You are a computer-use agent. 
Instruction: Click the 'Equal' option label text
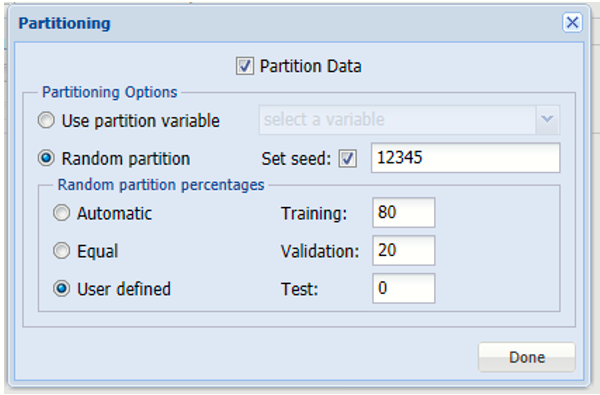click(x=98, y=251)
